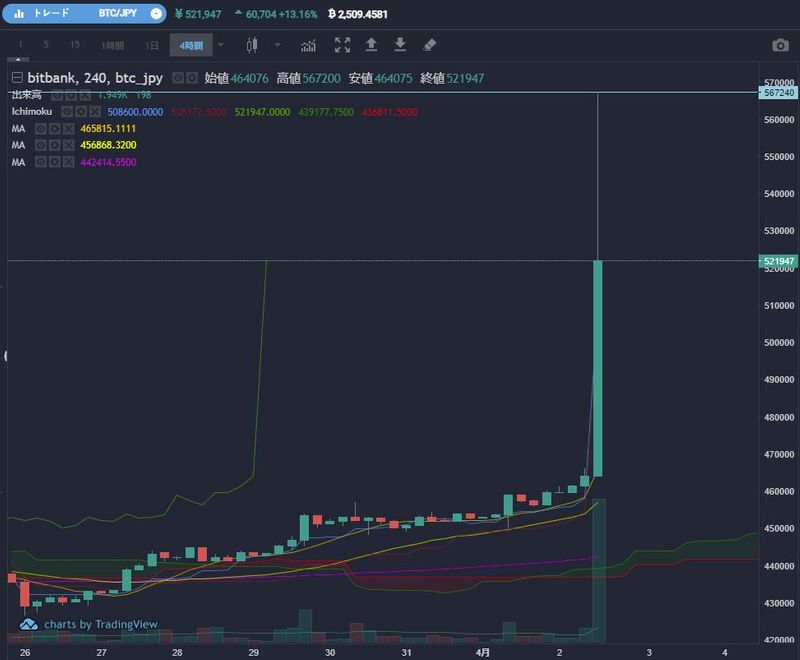
Task: Click the upload chart layout icon
Action: [372, 45]
